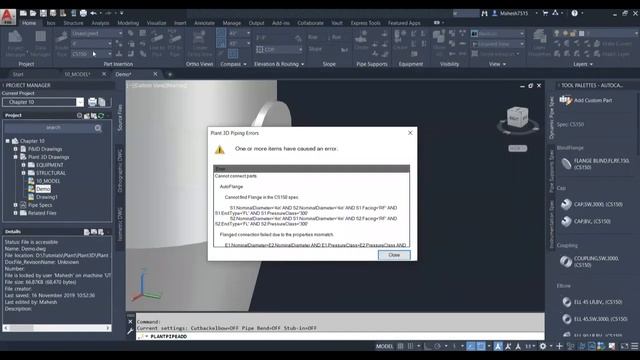Select the Demo drawing in project tree
Viewport: 640px width, 360px height.
point(43,189)
